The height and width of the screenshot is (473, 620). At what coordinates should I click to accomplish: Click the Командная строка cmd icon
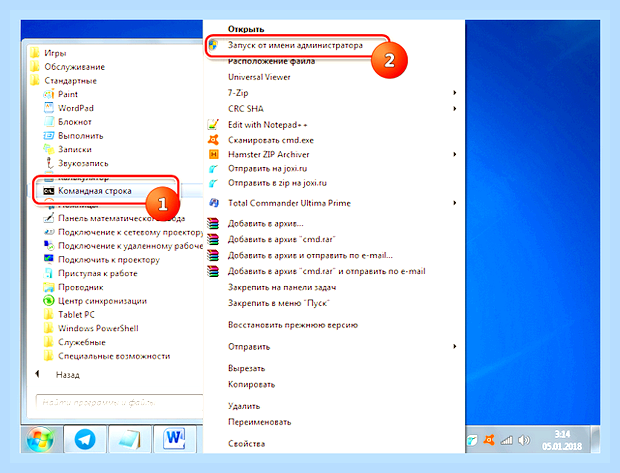point(48,191)
